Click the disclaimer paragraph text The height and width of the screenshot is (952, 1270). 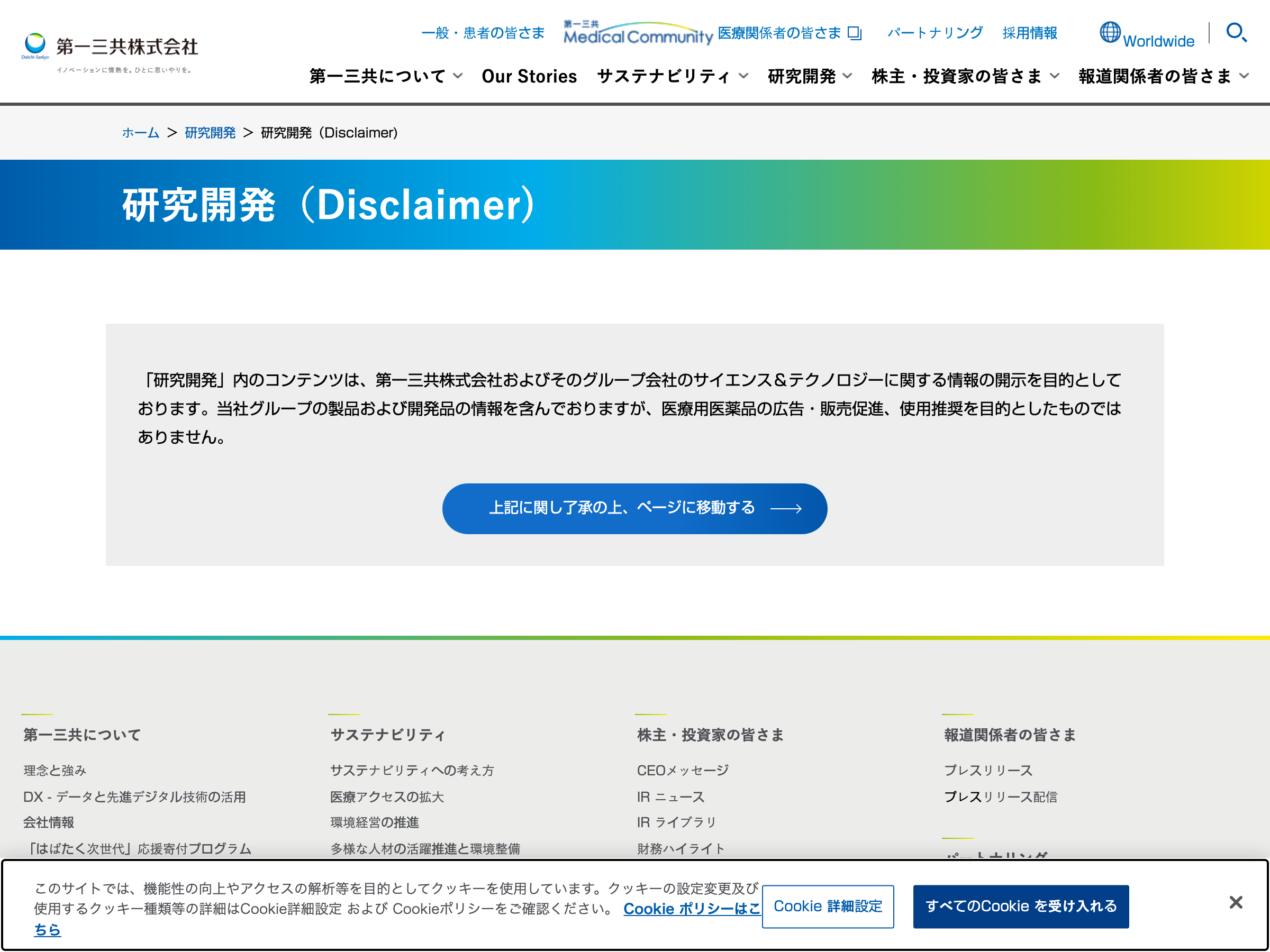click(630, 408)
